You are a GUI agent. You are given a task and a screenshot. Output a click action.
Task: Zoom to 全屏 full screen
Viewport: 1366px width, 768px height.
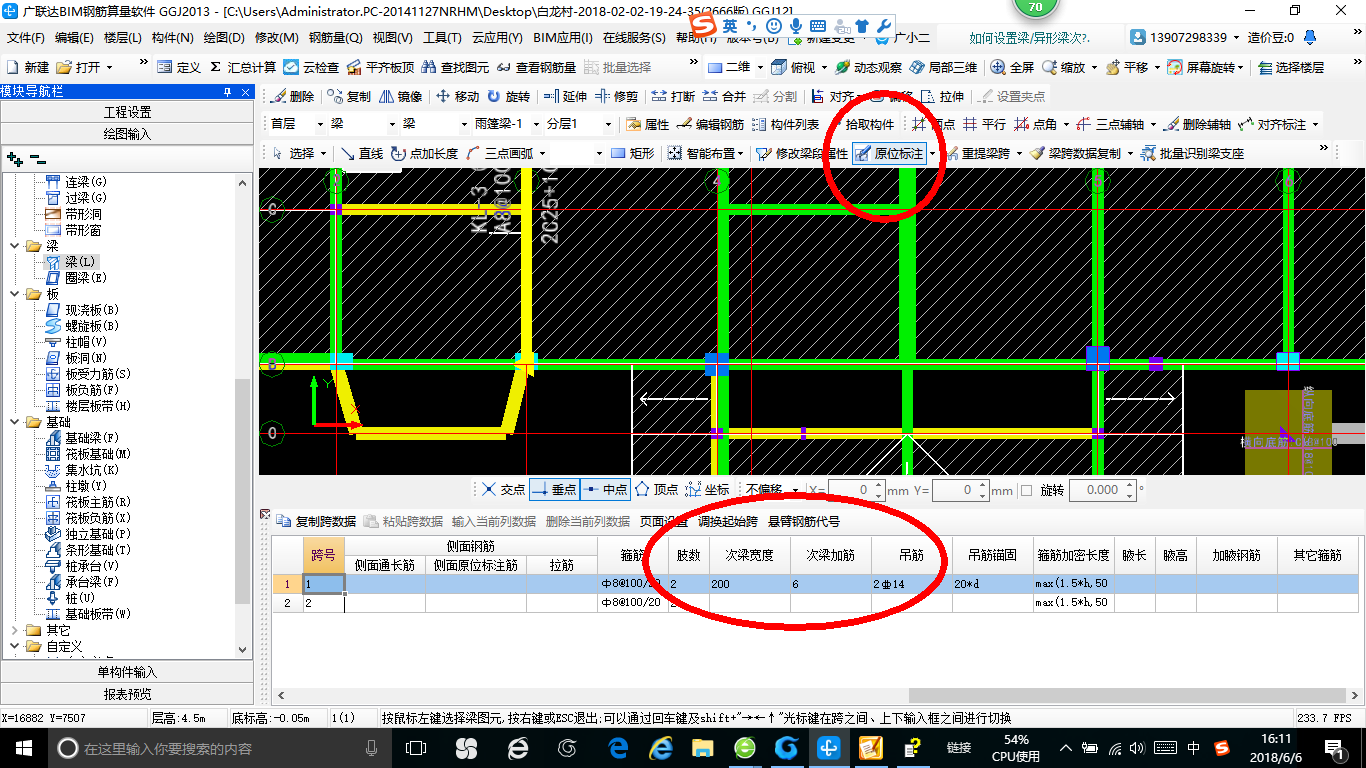pos(1012,67)
